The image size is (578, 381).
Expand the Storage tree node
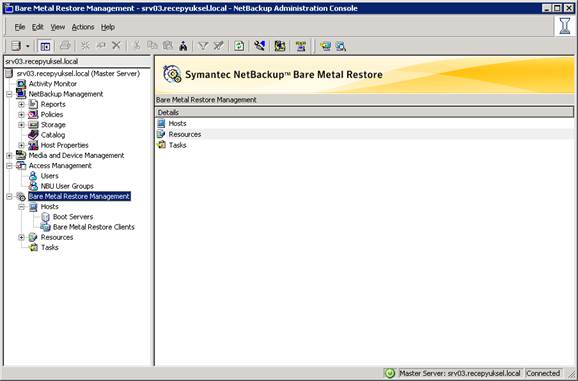tap(21, 125)
